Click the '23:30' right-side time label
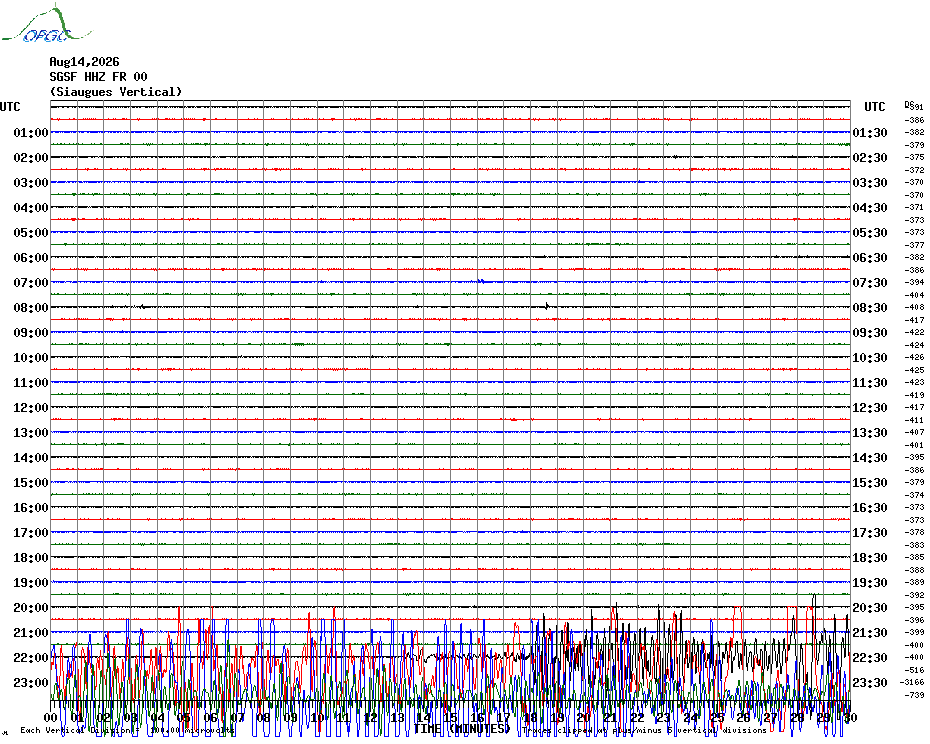The image size is (930, 744). [870, 682]
